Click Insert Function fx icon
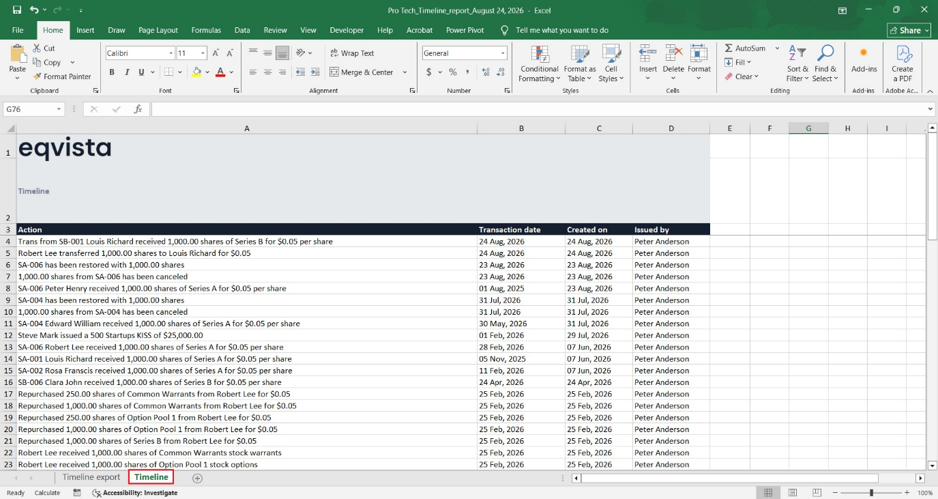Viewport: 938px width, 499px height. [x=138, y=109]
